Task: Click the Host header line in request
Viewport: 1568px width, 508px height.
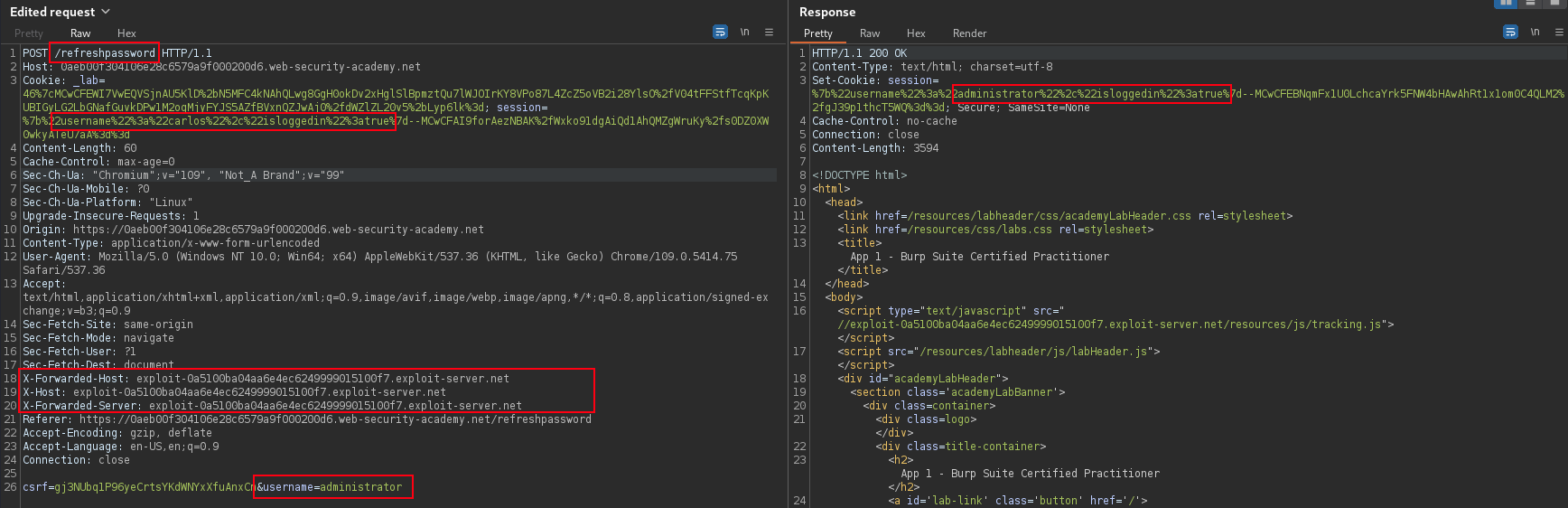Action: coord(221,67)
